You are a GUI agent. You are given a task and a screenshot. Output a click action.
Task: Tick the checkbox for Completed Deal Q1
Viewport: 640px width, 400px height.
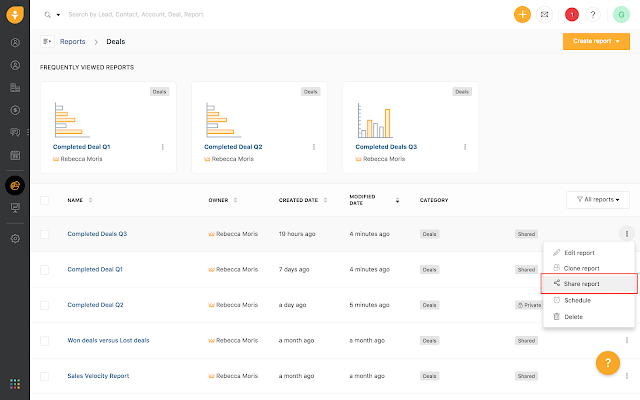tap(44, 269)
